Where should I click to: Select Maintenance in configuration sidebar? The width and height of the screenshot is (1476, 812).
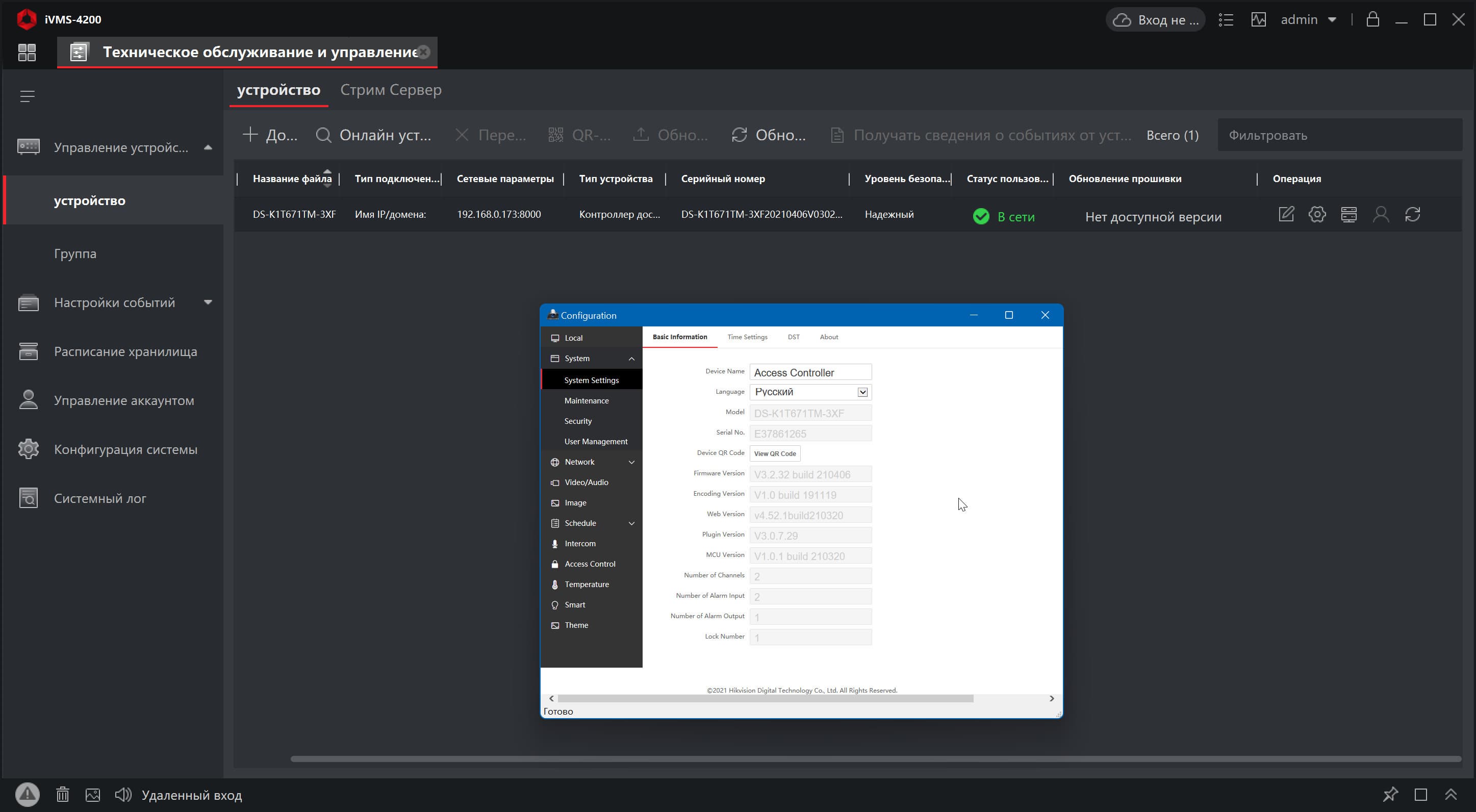(x=586, y=400)
